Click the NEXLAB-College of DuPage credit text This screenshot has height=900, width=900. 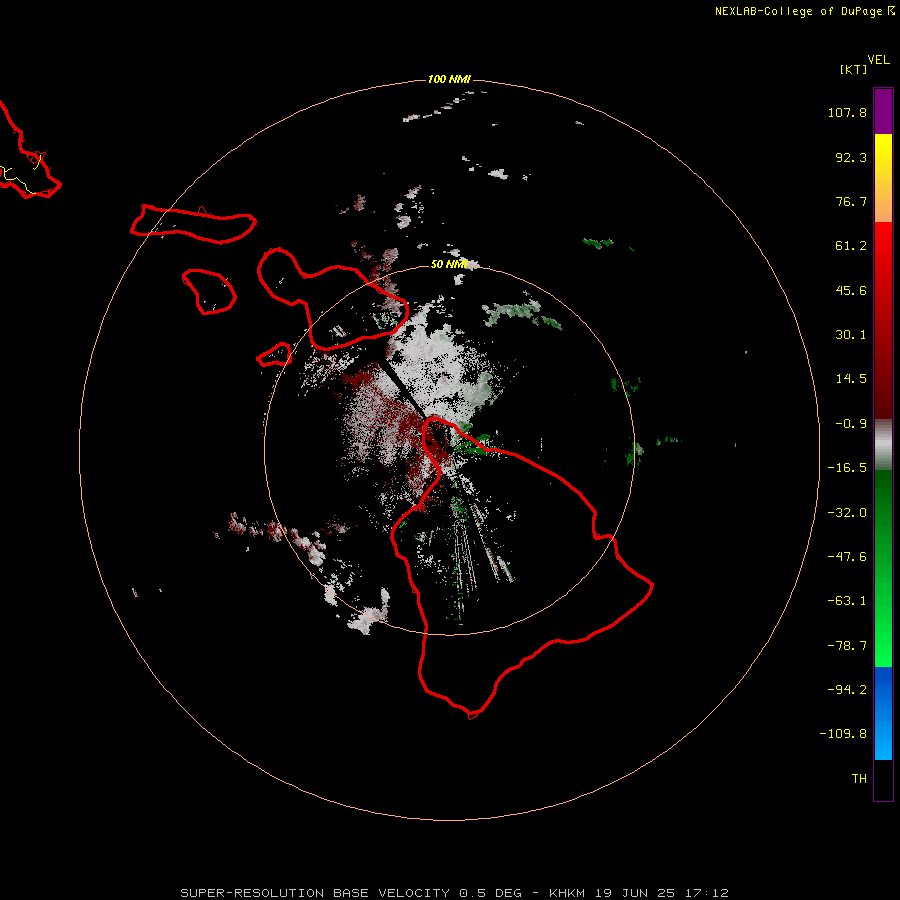(798, 11)
